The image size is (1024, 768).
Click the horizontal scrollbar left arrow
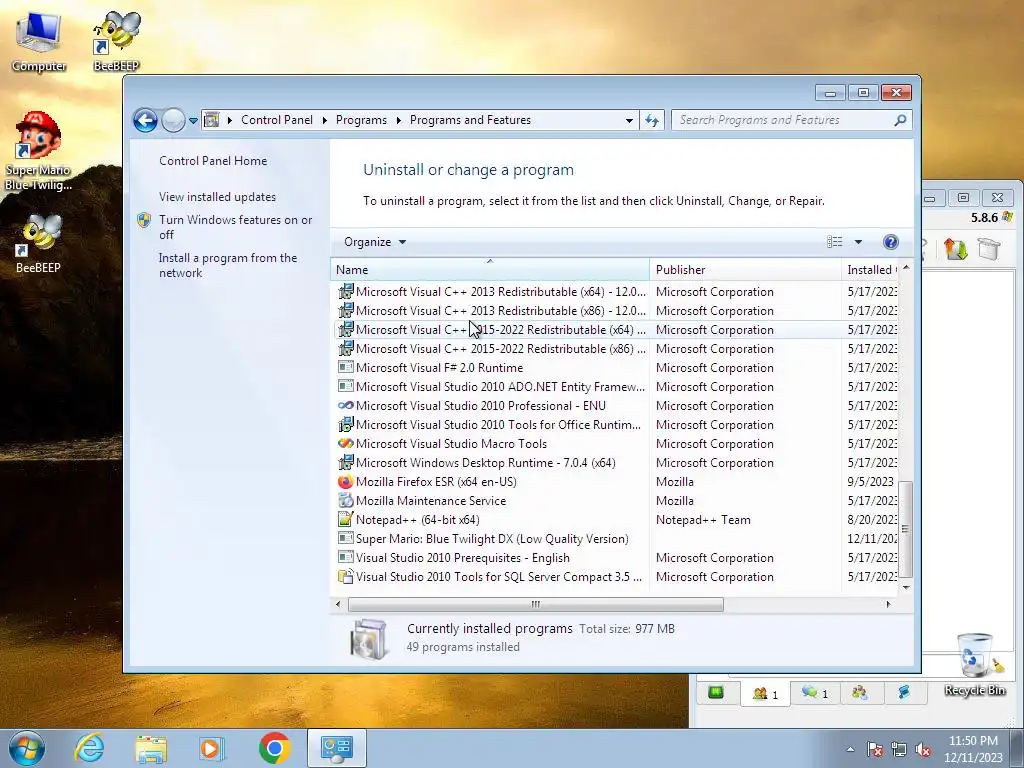[x=338, y=604]
